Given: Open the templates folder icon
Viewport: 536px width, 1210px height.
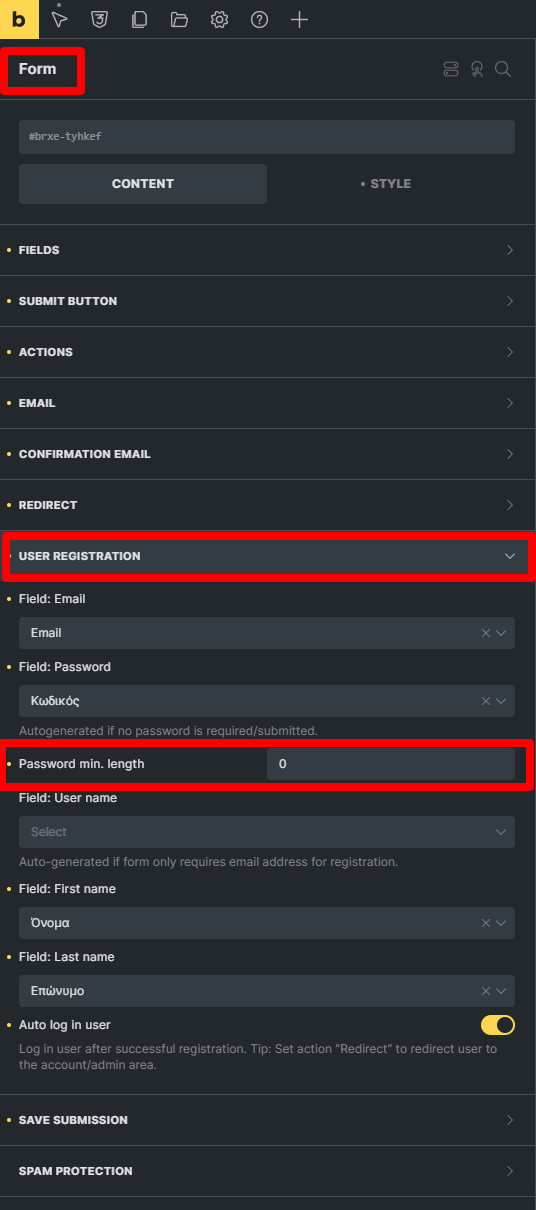Looking at the screenshot, I should 179,19.
